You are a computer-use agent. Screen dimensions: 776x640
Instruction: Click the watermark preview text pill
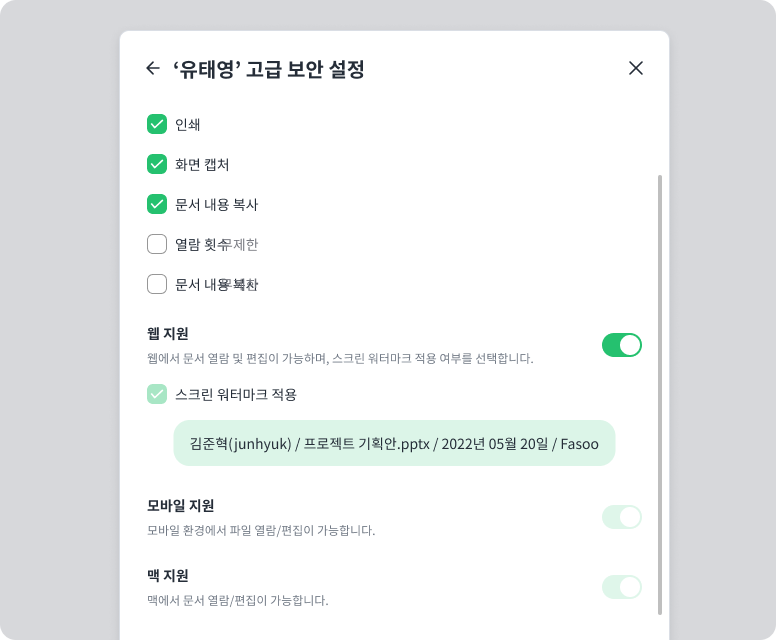click(x=394, y=443)
